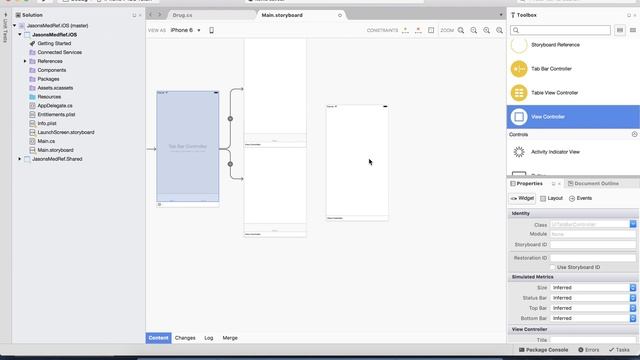Show the Widget properties tab
The image size is (640, 360).
click(522, 198)
